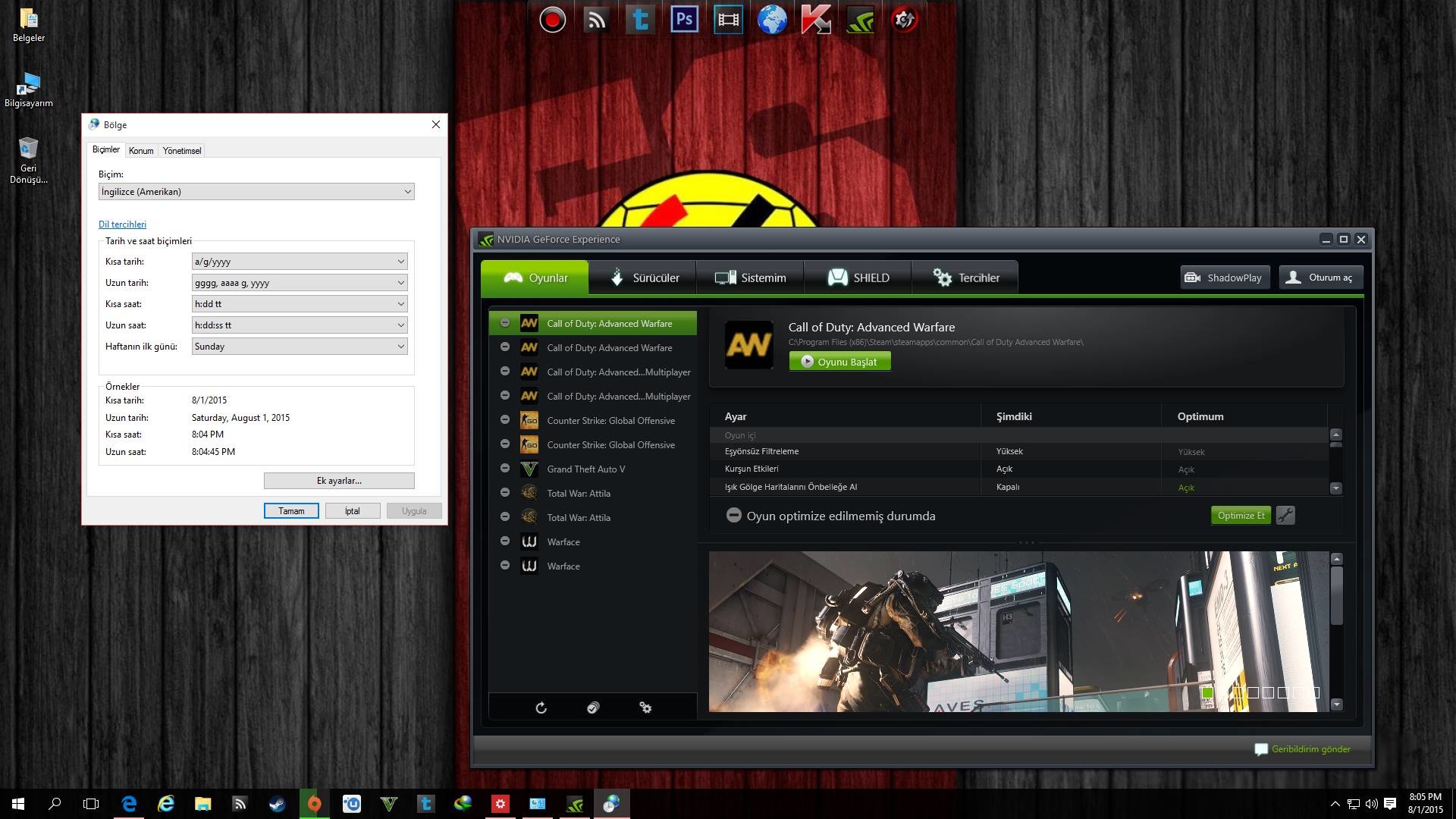Select Grand Theft Auto V in game list
1456x819 pixels.
pos(592,469)
